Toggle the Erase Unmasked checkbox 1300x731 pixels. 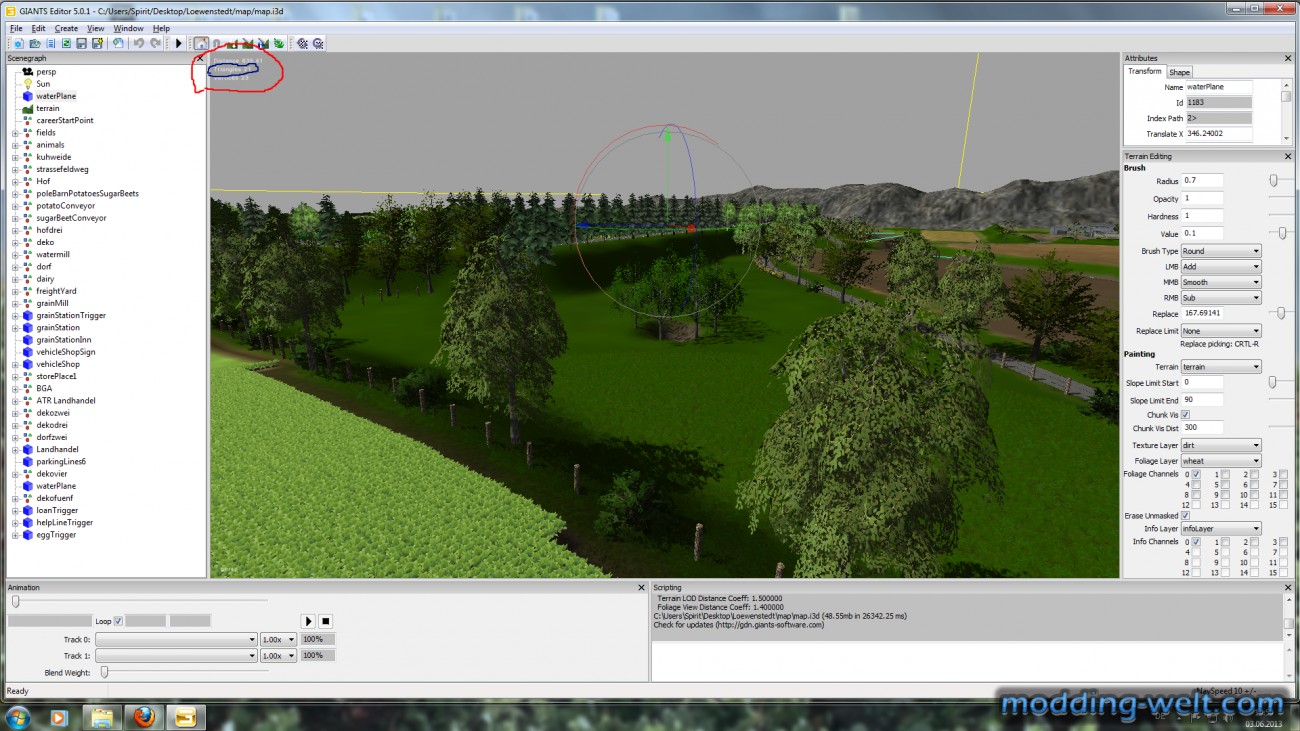point(1185,516)
